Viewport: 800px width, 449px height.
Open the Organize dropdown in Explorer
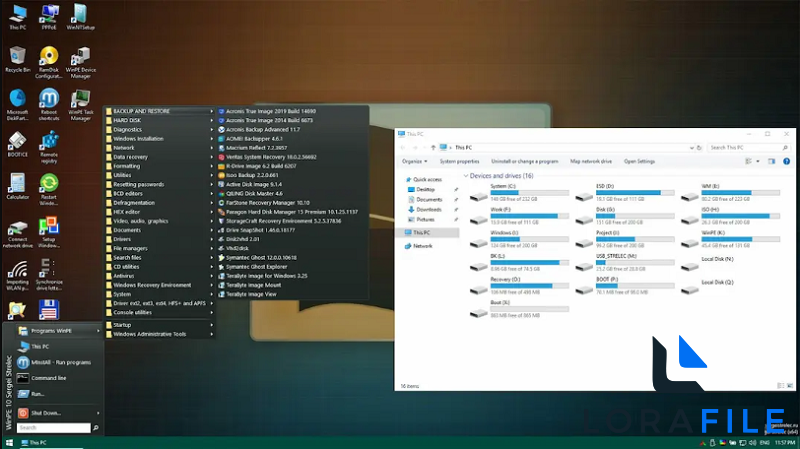(414, 161)
